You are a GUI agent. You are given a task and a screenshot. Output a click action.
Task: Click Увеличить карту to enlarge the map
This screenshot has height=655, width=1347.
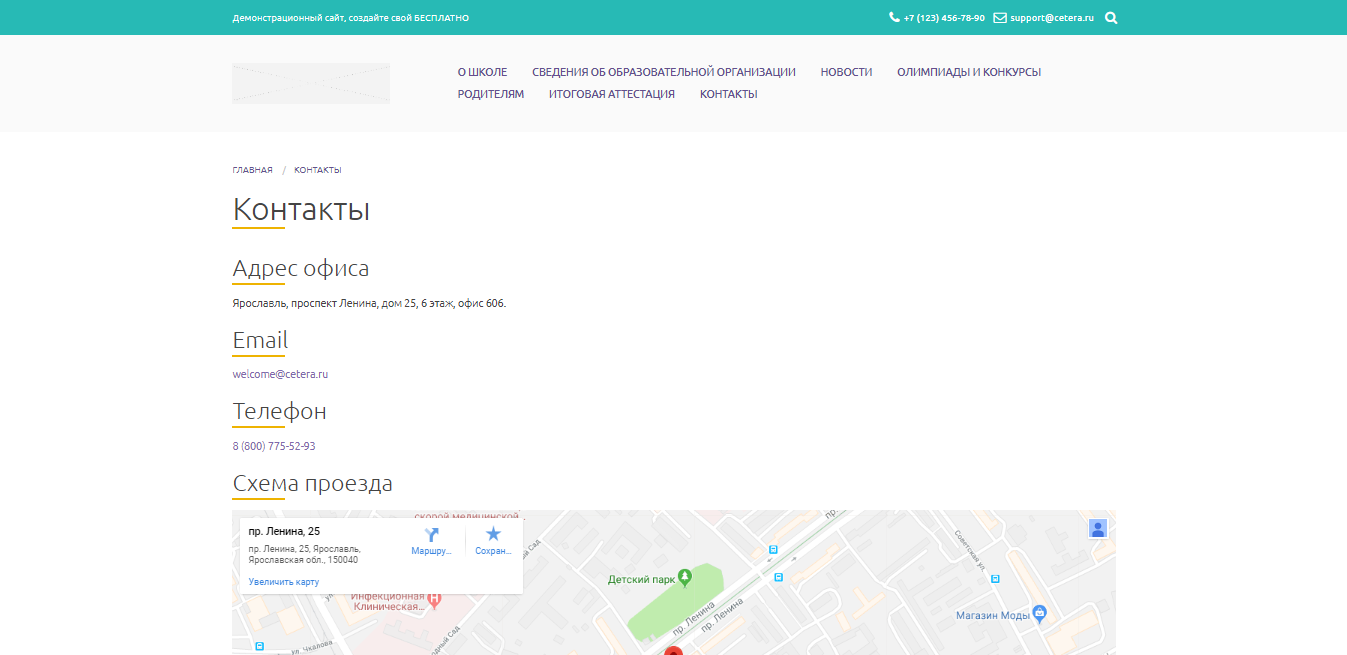pyautogui.click(x=284, y=581)
